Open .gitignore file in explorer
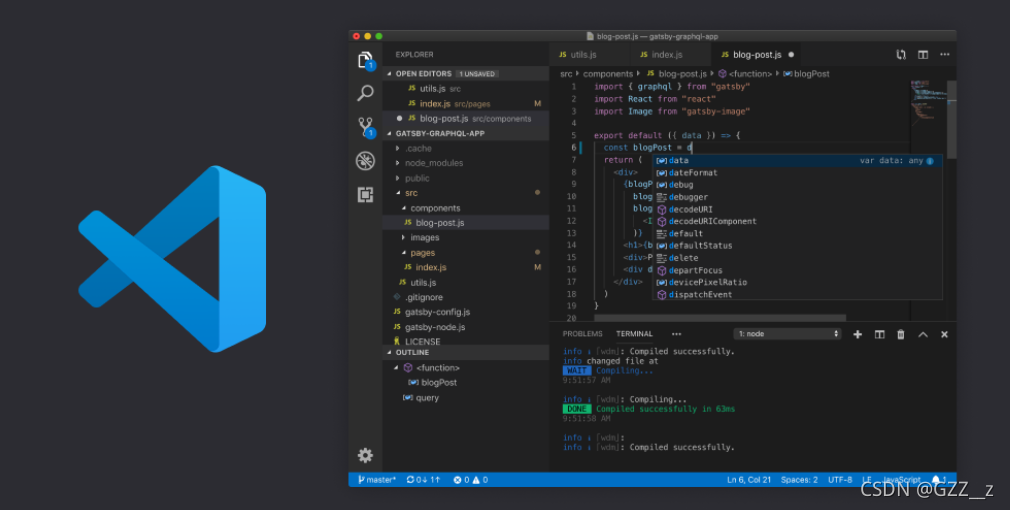This screenshot has height=510, width=1010. point(466,297)
